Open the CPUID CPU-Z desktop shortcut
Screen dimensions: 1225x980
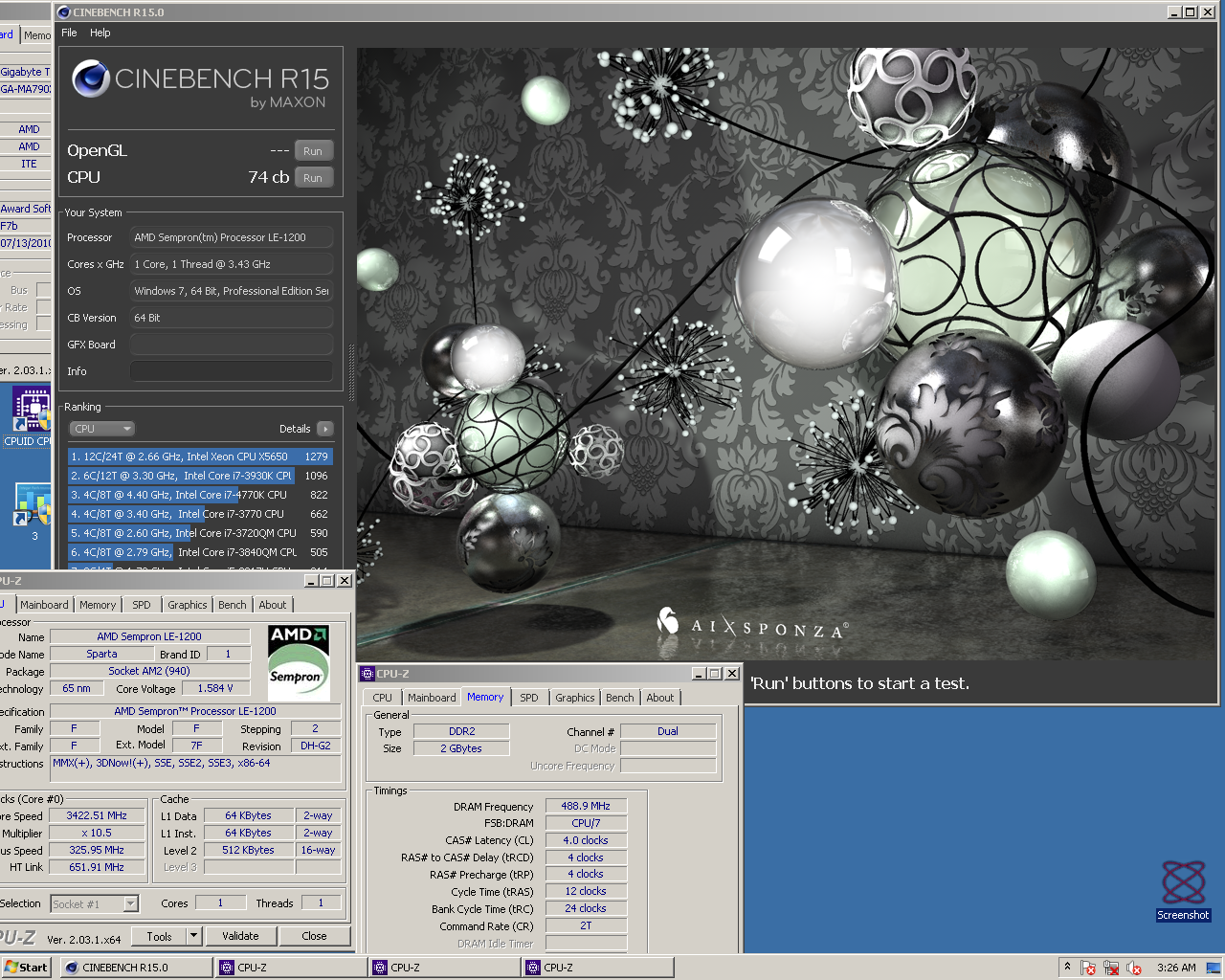[x=32, y=415]
